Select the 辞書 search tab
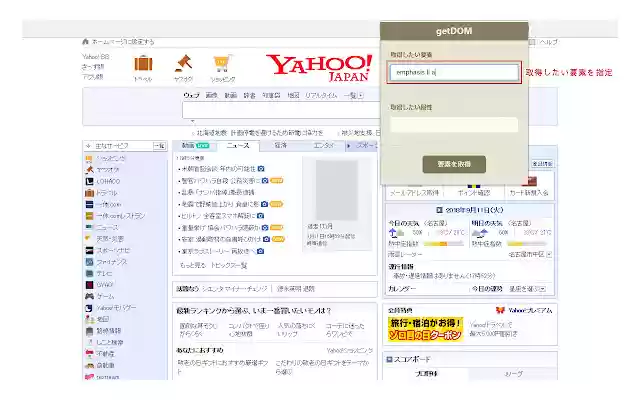The image size is (640, 400). pyautogui.click(x=249, y=96)
